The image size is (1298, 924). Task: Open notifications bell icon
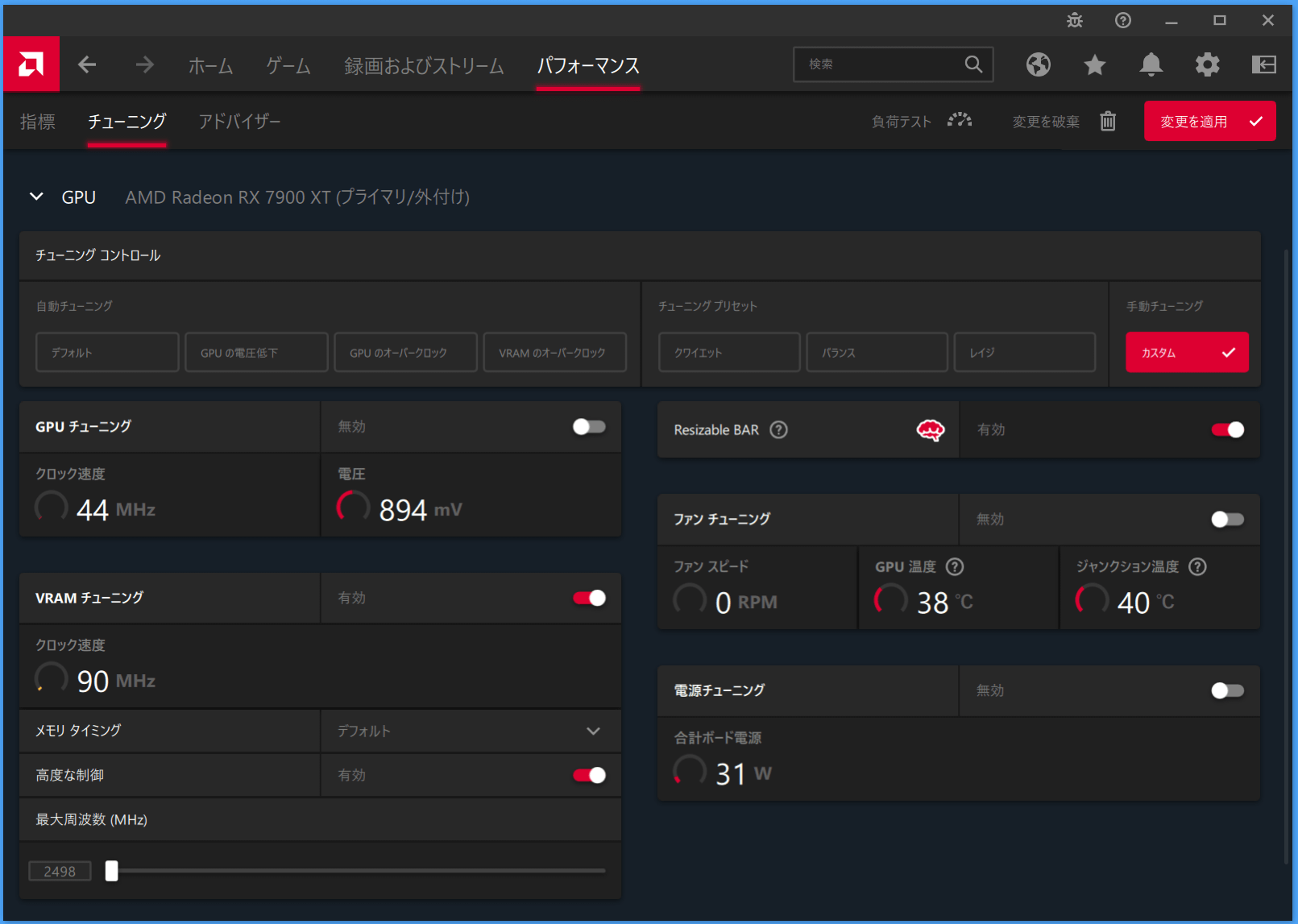pyautogui.click(x=1151, y=64)
